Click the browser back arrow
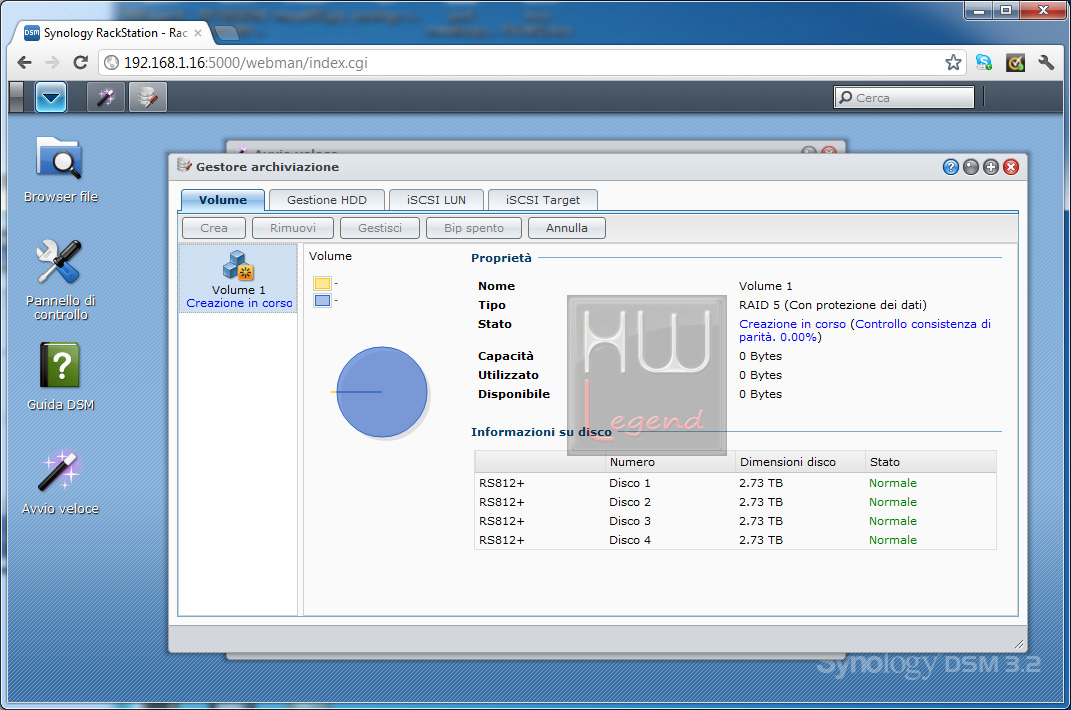This screenshot has width=1071, height=710. coord(25,63)
